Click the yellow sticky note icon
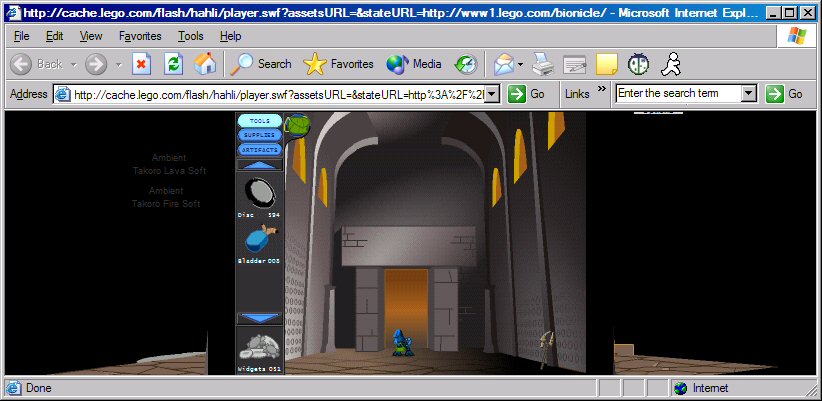Image resolution: width=822 pixels, height=401 pixels. coord(607,64)
